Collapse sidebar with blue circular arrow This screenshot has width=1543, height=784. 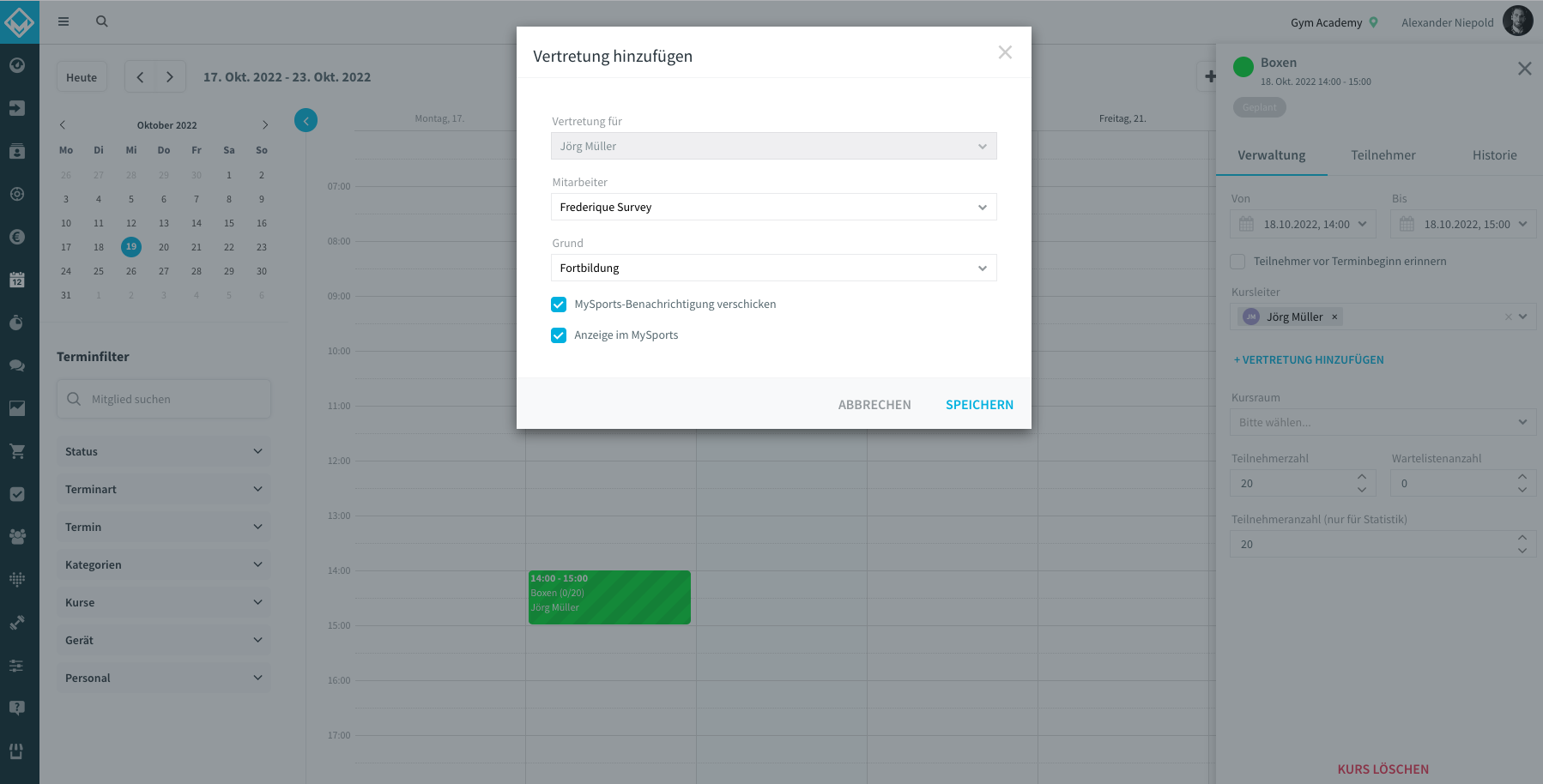pos(306,120)
